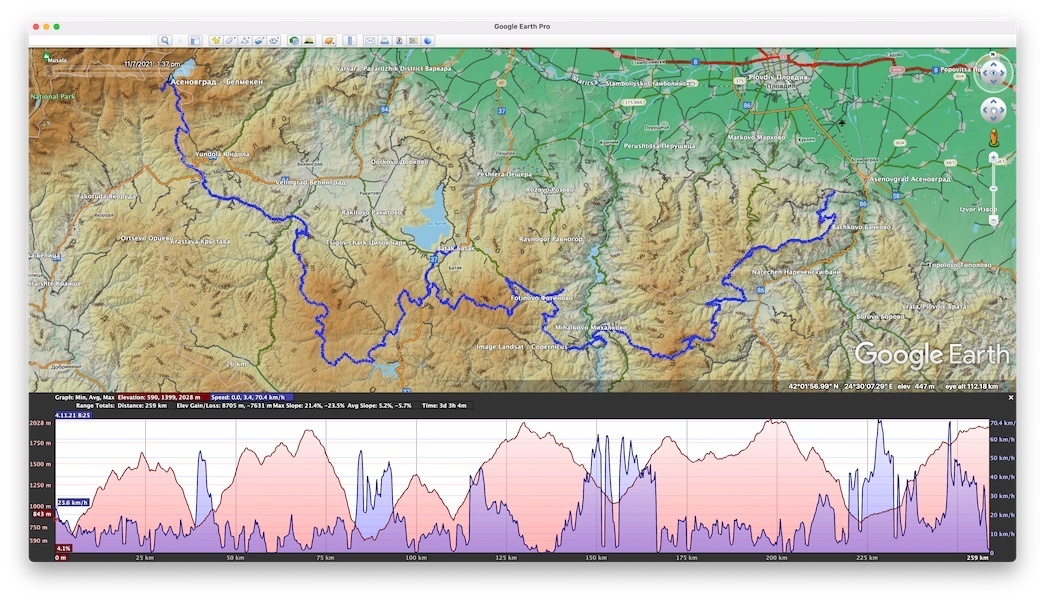Image resolution: width=1045 pixels, height=600 pixels.
Task: Click the eye alt 112.18 km status text
Action: tap(971, 386)
